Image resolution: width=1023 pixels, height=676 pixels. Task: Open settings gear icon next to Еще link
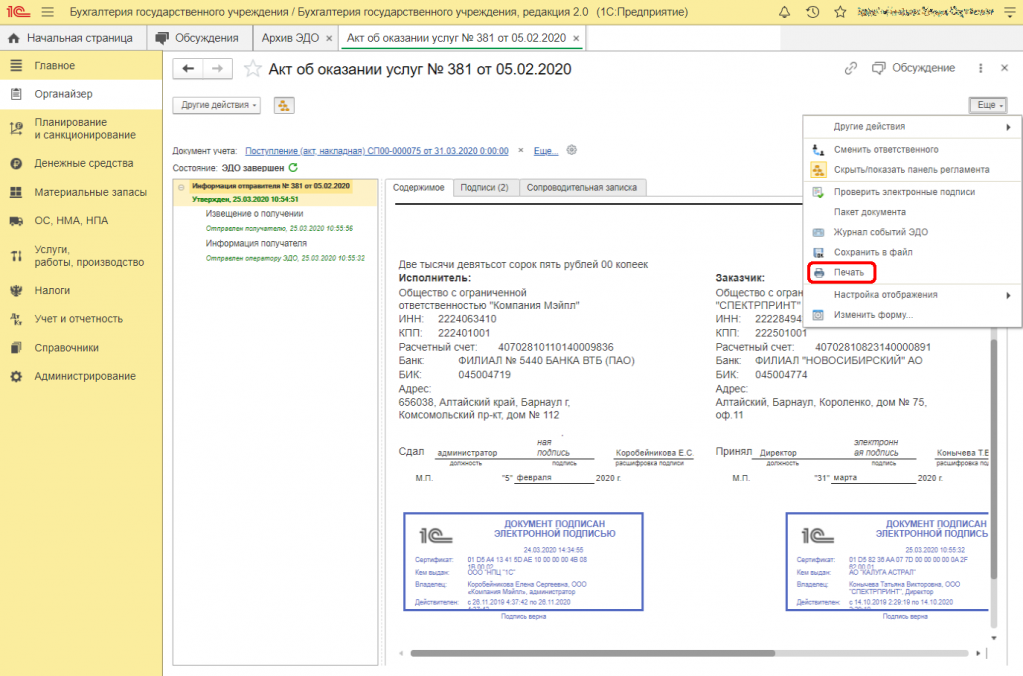[x=572, y=150]
